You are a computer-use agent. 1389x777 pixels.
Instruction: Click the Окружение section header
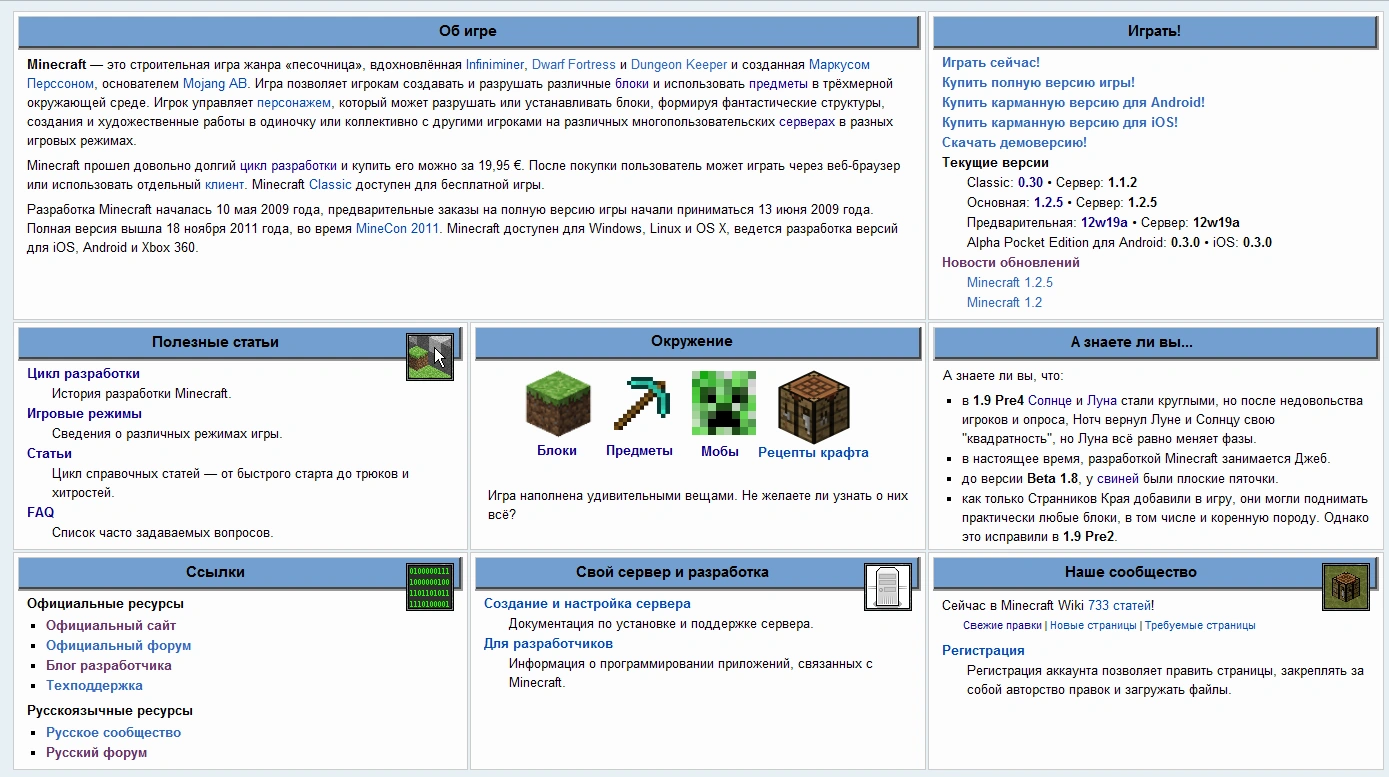pos(697,342)
